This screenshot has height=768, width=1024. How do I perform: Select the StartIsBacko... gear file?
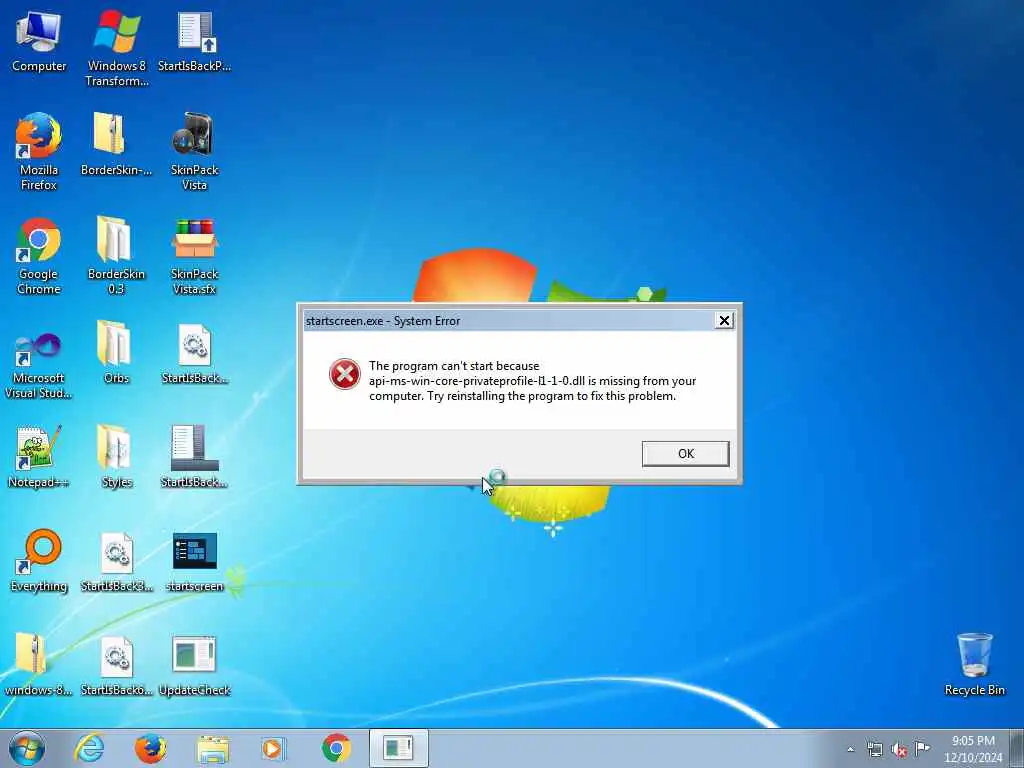pos(116,665)
